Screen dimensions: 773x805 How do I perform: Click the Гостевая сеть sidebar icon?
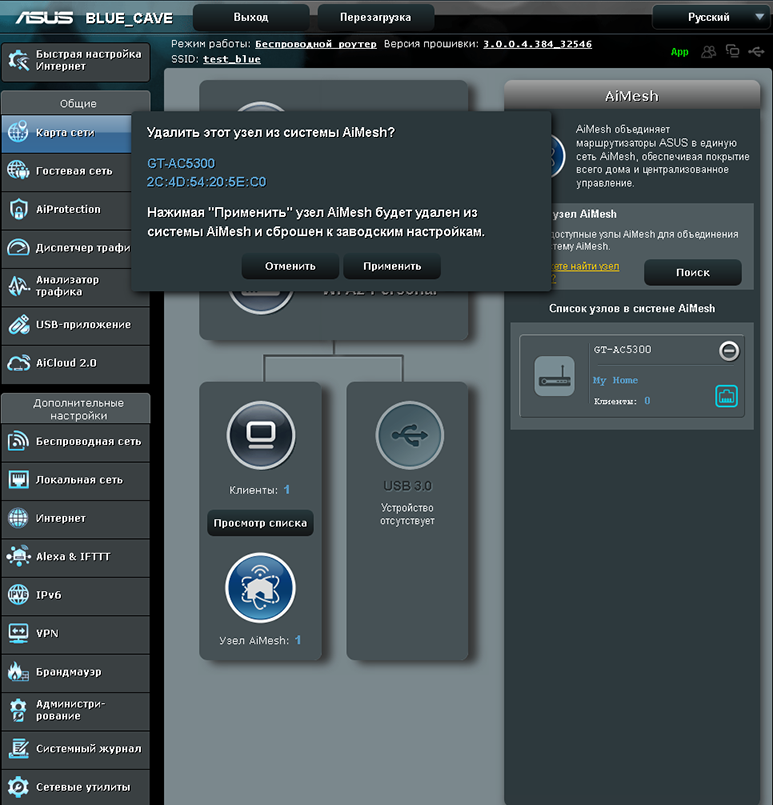(18, 170)
